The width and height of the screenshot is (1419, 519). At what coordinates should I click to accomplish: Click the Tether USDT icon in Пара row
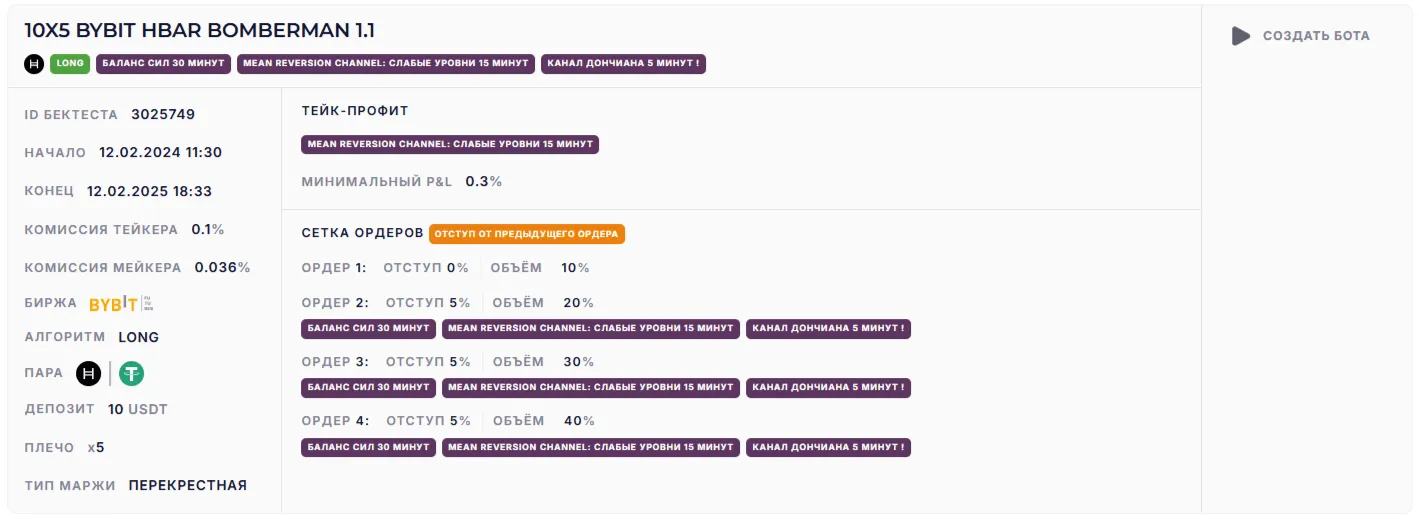pyautogui.click(x=131, y=374)
